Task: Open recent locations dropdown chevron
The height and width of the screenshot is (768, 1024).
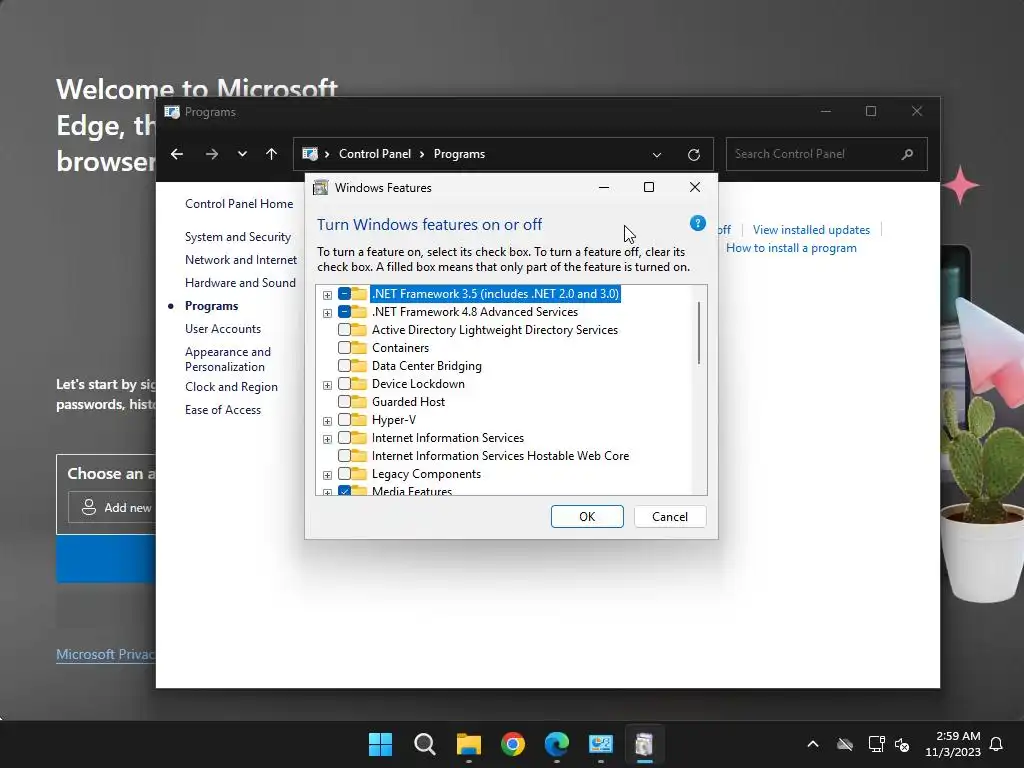Action: (242, 154)
